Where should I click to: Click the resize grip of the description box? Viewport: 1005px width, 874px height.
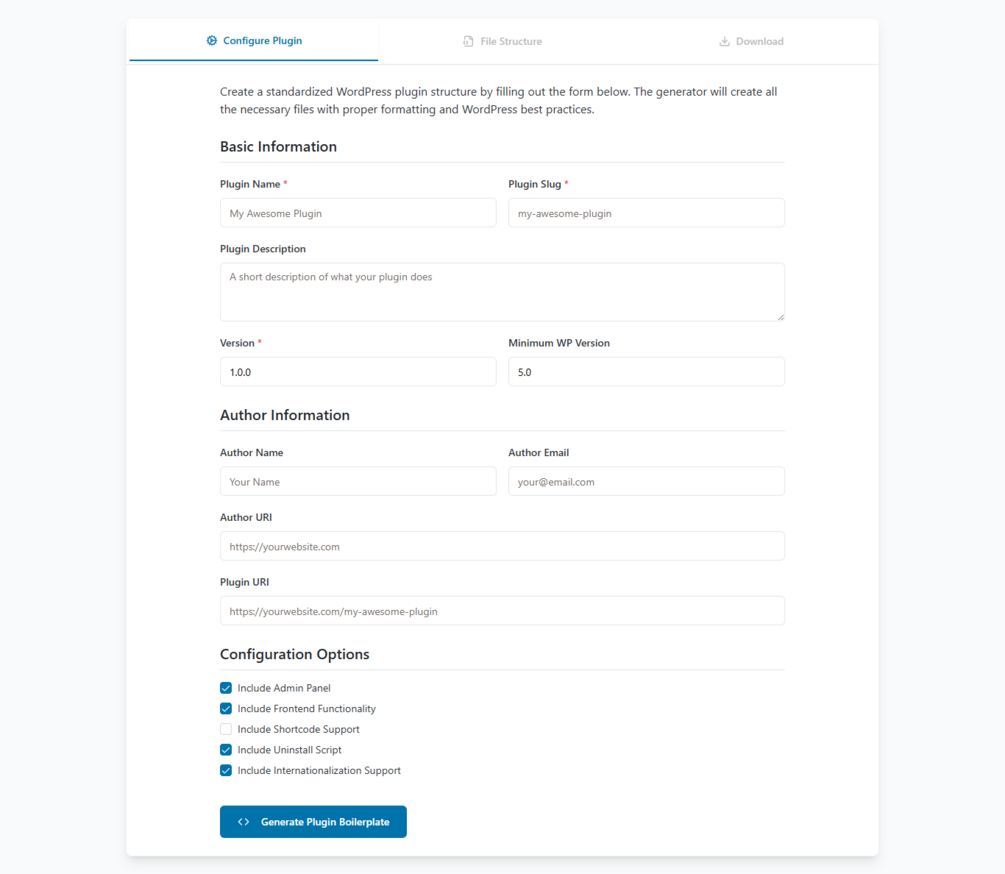(x=780, y=317)
